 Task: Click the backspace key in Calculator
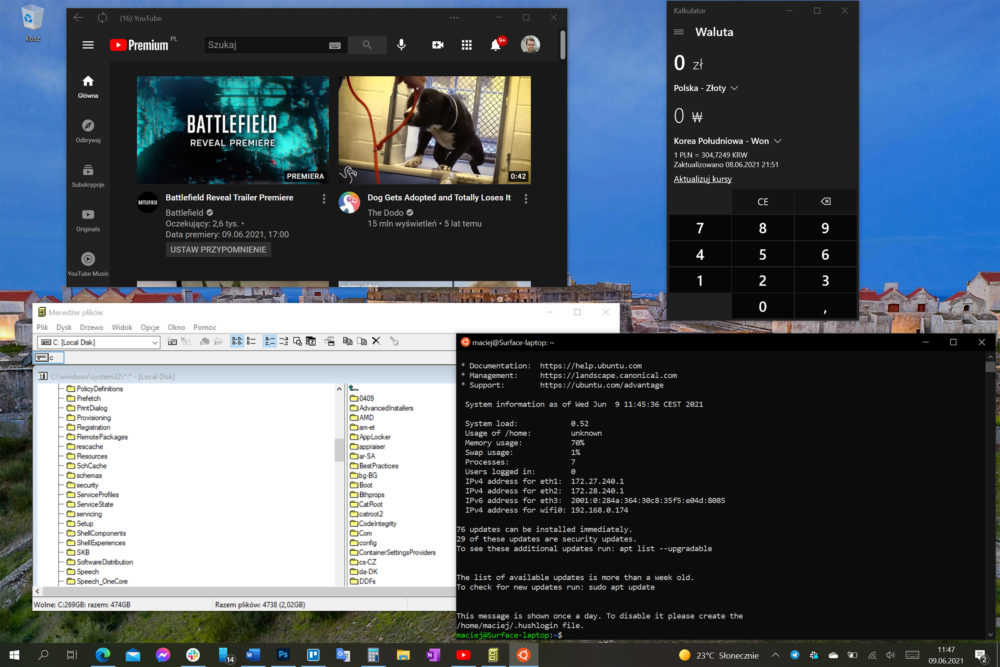click(x=825, y=202)
